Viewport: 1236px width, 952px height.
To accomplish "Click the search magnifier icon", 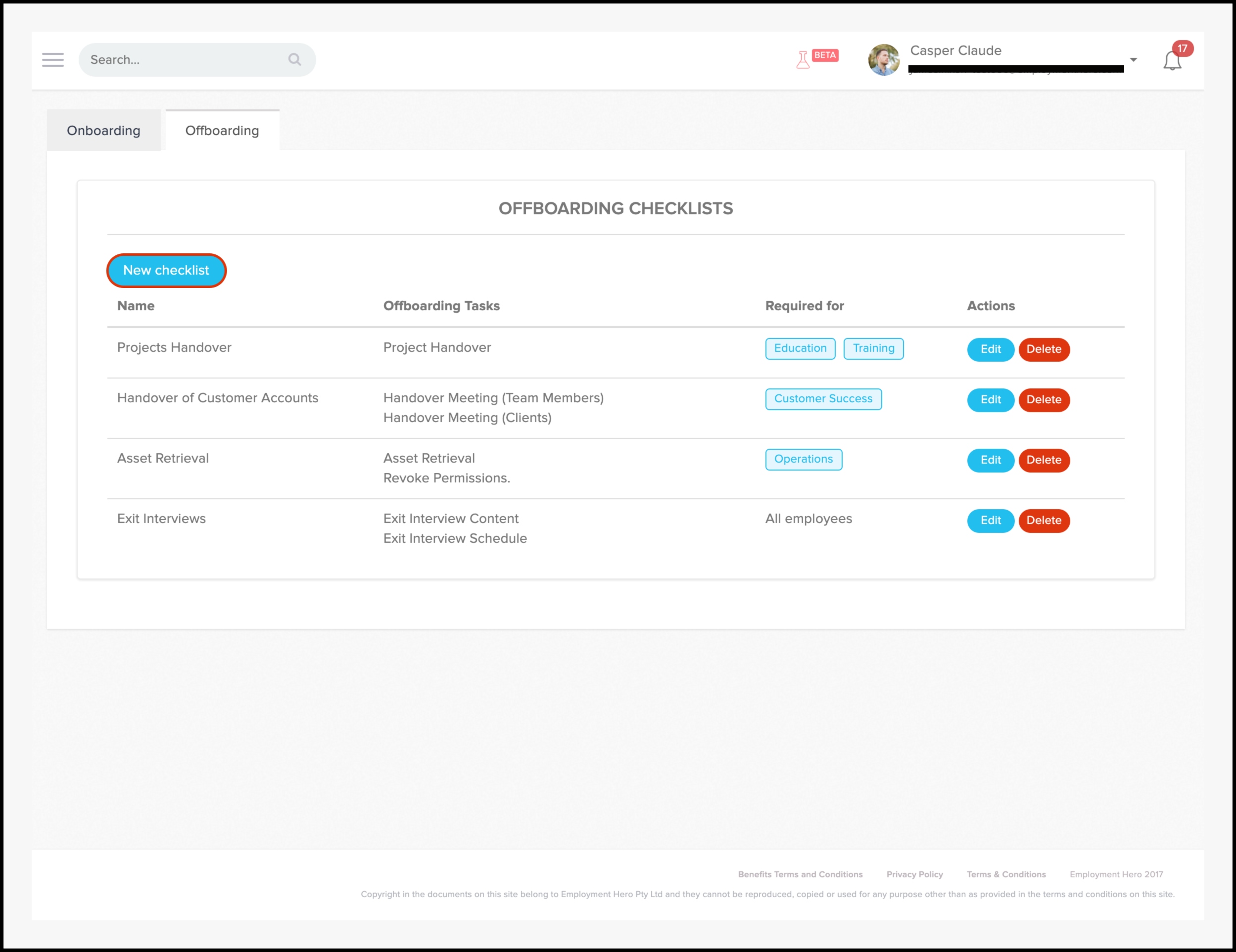I will [x=294, y=59].
